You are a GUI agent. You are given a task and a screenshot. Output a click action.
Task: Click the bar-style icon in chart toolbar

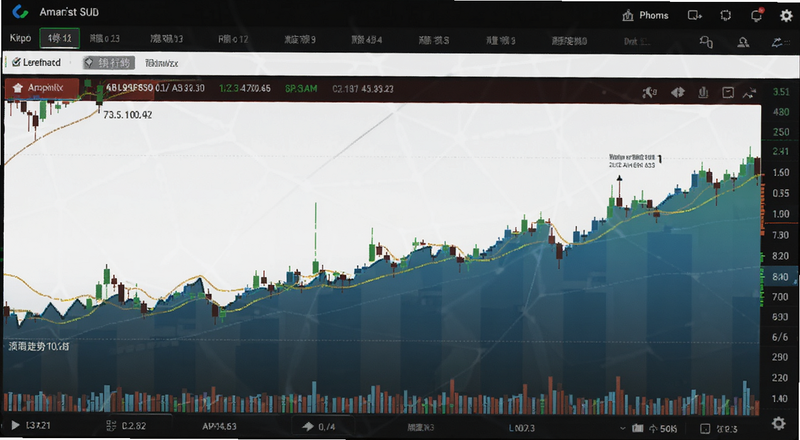pyautogui.click(x=703, y=92)
